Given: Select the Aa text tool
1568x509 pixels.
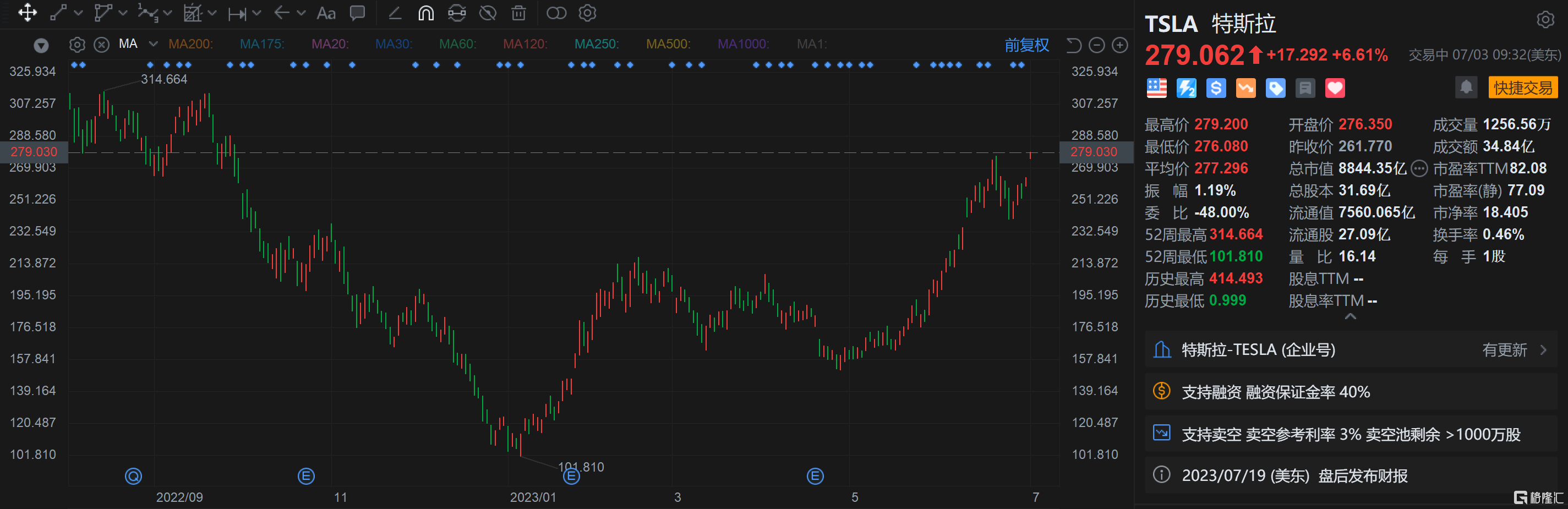Looking at the screenshot, I should (326, 13).
